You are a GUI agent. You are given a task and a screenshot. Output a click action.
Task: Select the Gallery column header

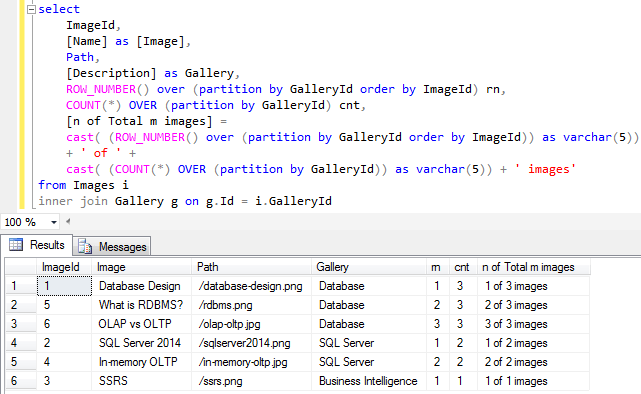click(369, 267)
